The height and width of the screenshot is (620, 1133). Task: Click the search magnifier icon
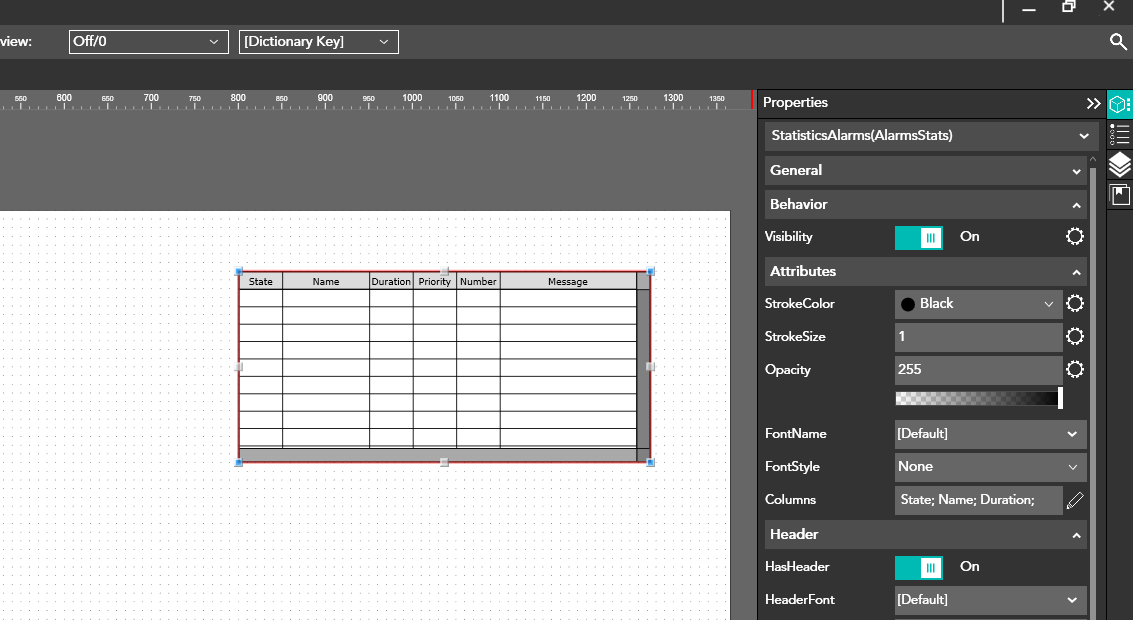pos(1118,41)
